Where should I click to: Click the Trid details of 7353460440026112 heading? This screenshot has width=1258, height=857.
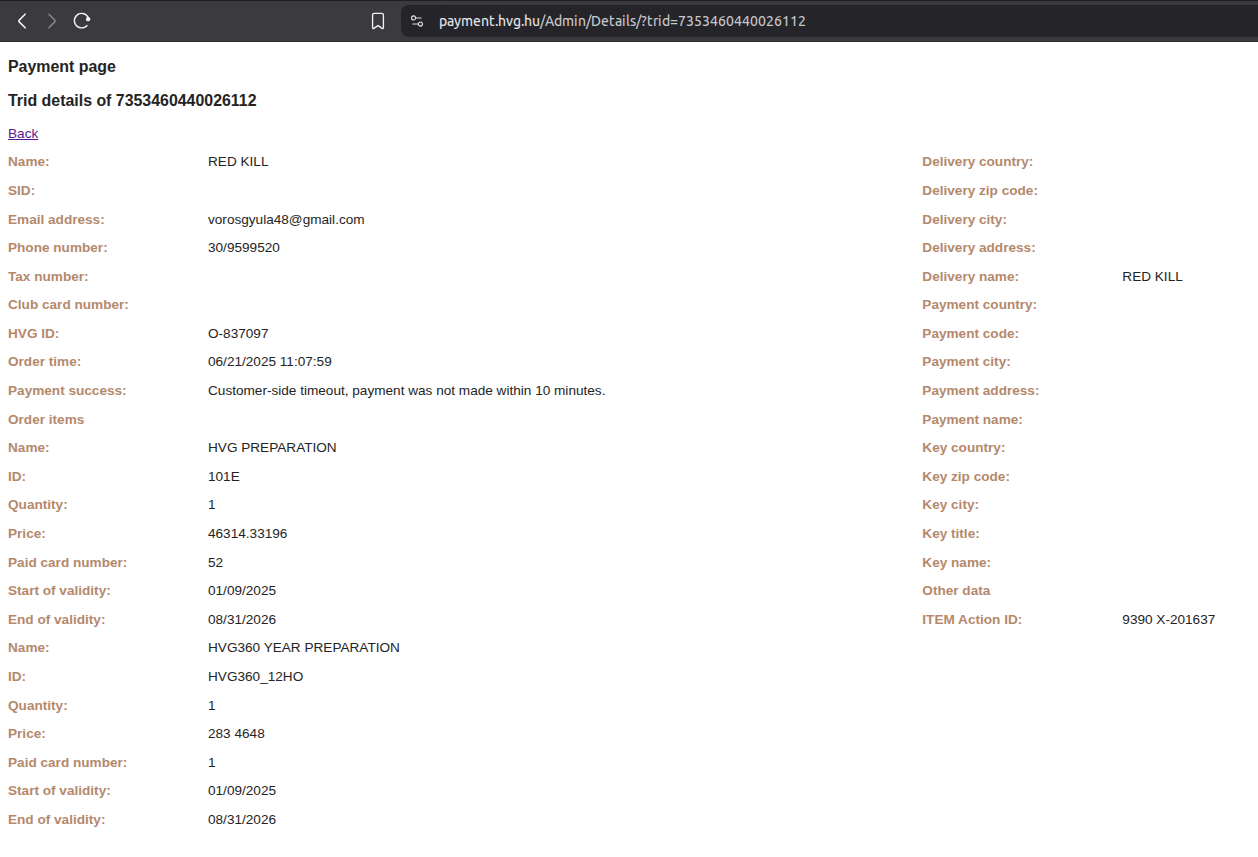132,101
